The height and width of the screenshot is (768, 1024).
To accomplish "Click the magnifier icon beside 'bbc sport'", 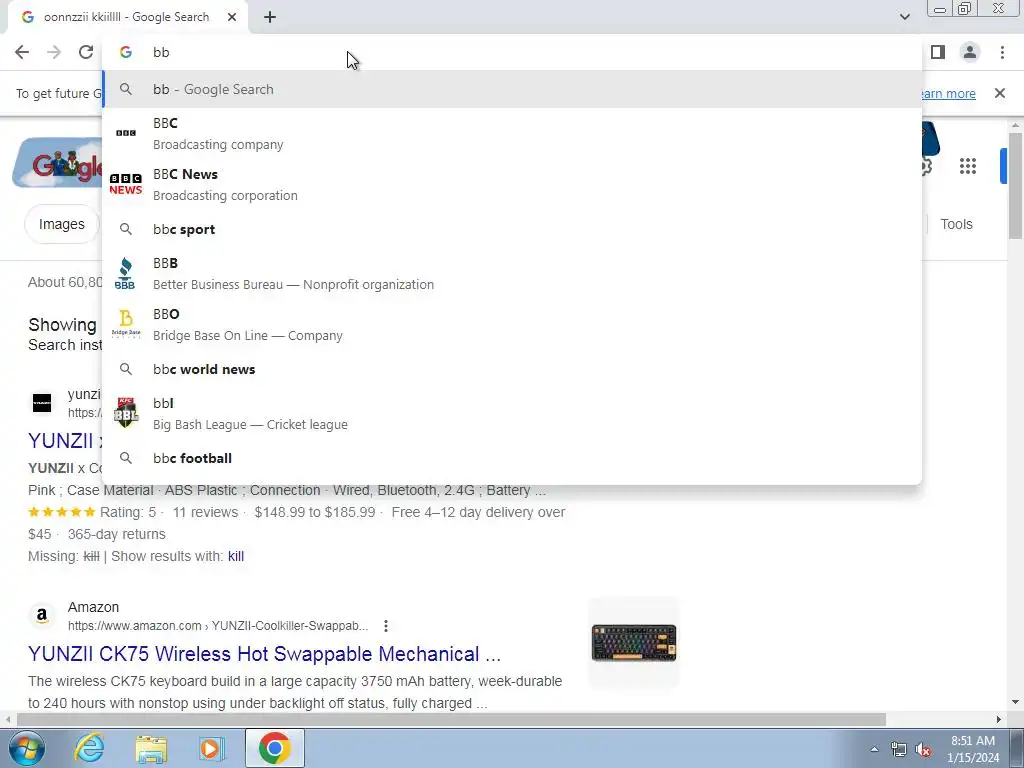I will [126, 229].
